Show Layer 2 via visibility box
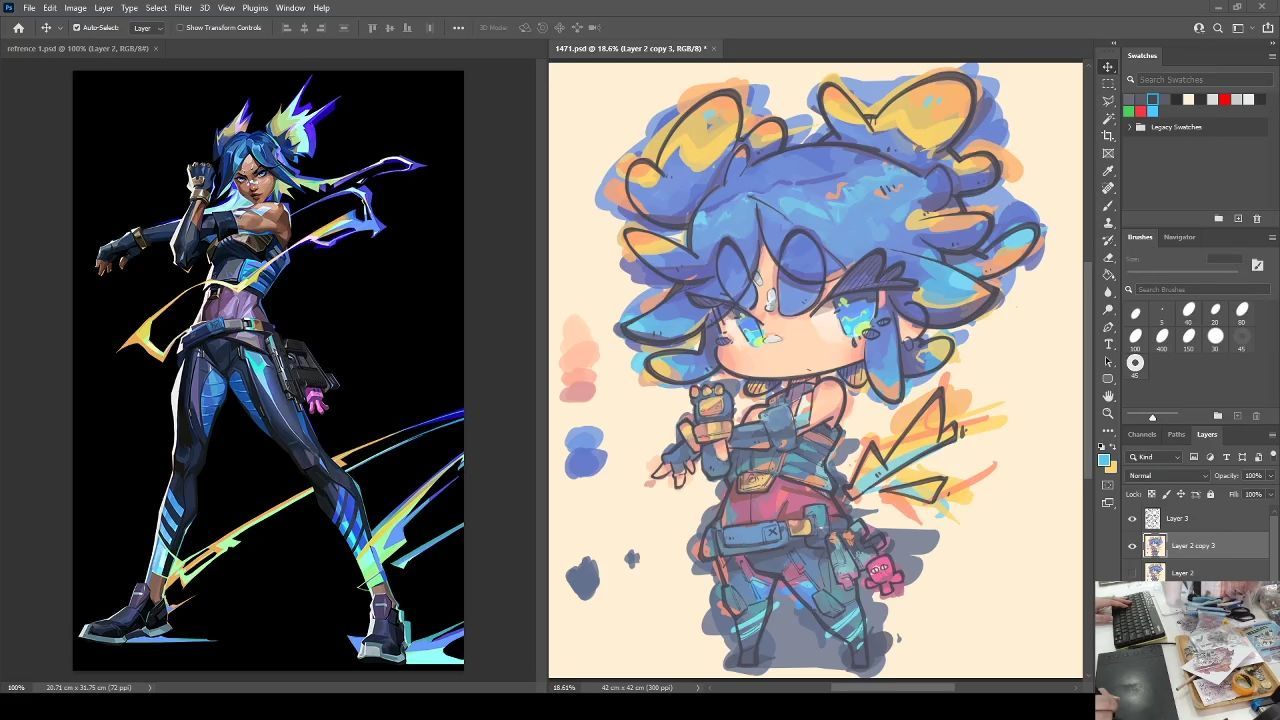Image resolution: width=1280 pixels, height=720 pixels. pyautogui.click(x=1132, y=572)
